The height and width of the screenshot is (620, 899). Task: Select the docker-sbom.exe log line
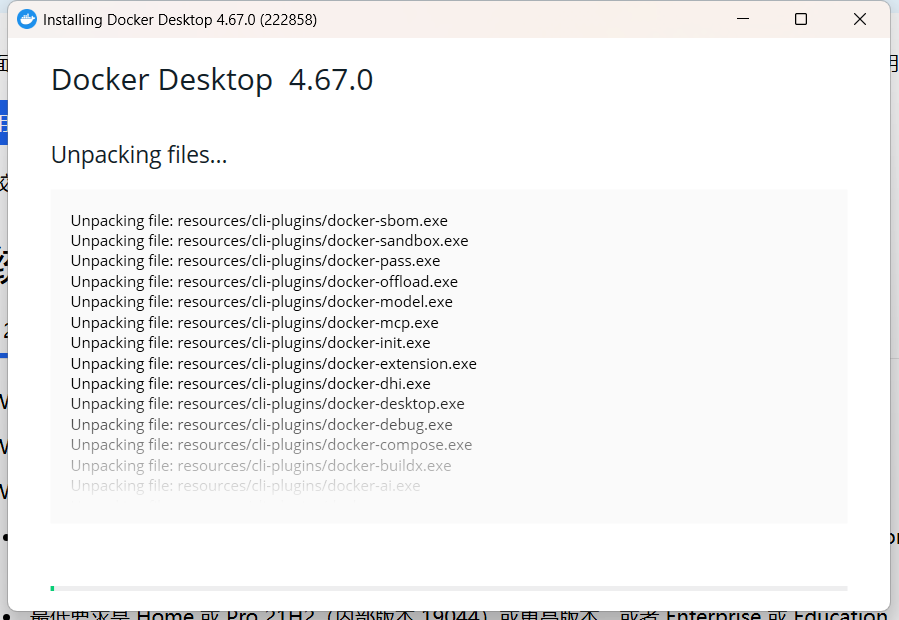[259, 221]
